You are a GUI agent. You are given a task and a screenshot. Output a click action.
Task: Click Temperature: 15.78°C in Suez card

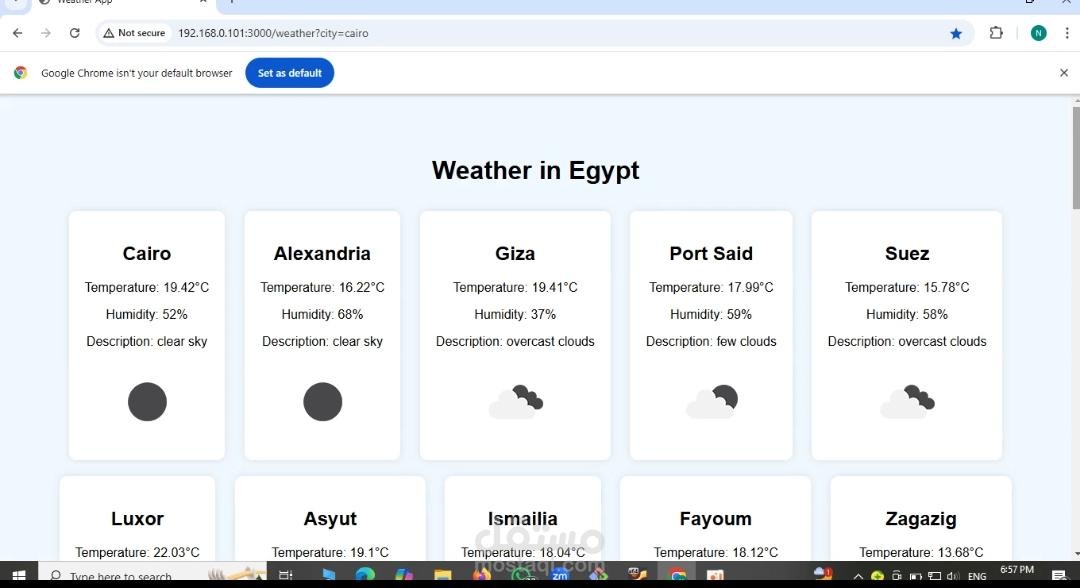point(907,287)
